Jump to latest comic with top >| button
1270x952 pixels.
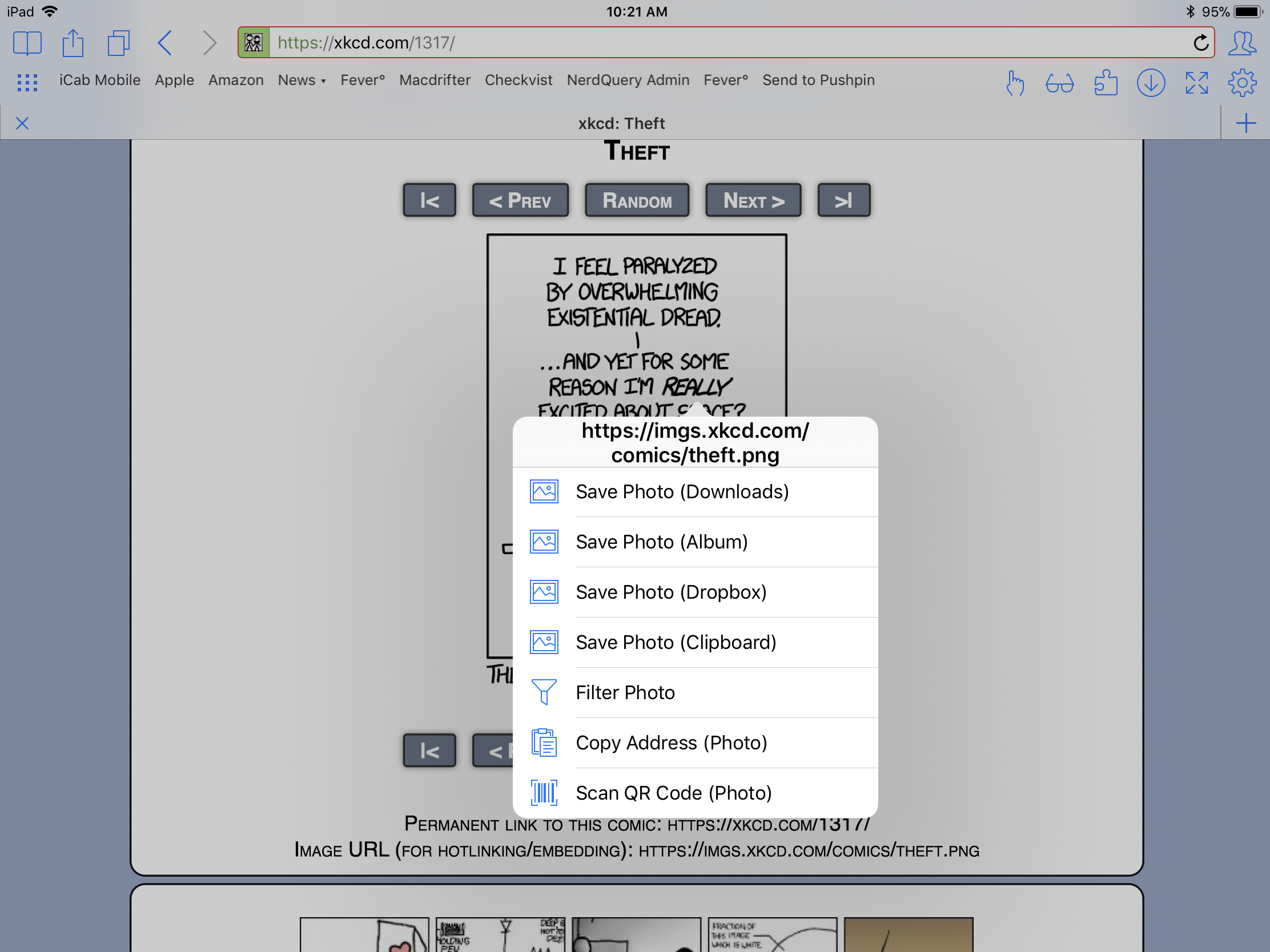pos(843,200)
